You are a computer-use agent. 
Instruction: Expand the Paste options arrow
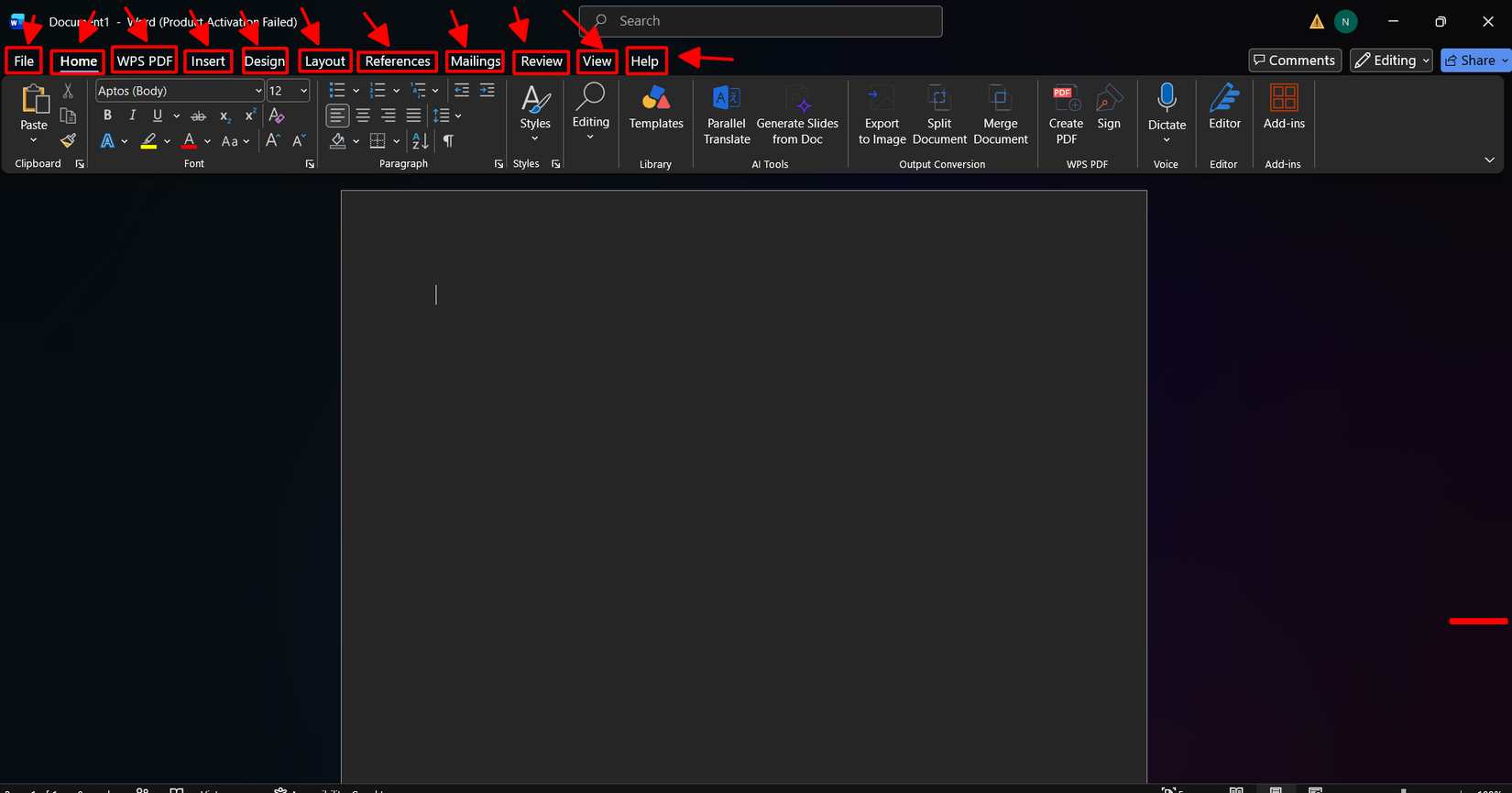[x=34, y=140]
